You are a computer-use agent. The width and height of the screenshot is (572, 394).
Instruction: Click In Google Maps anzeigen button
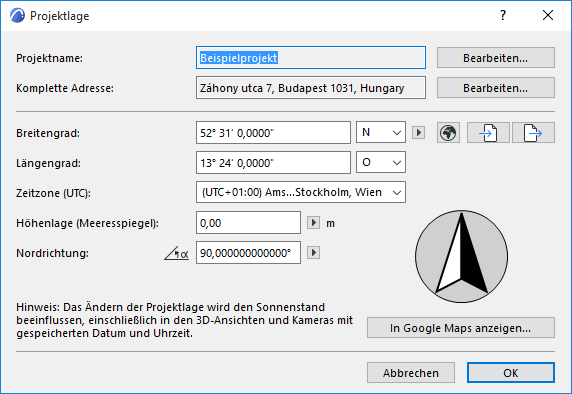click(461, 328)
